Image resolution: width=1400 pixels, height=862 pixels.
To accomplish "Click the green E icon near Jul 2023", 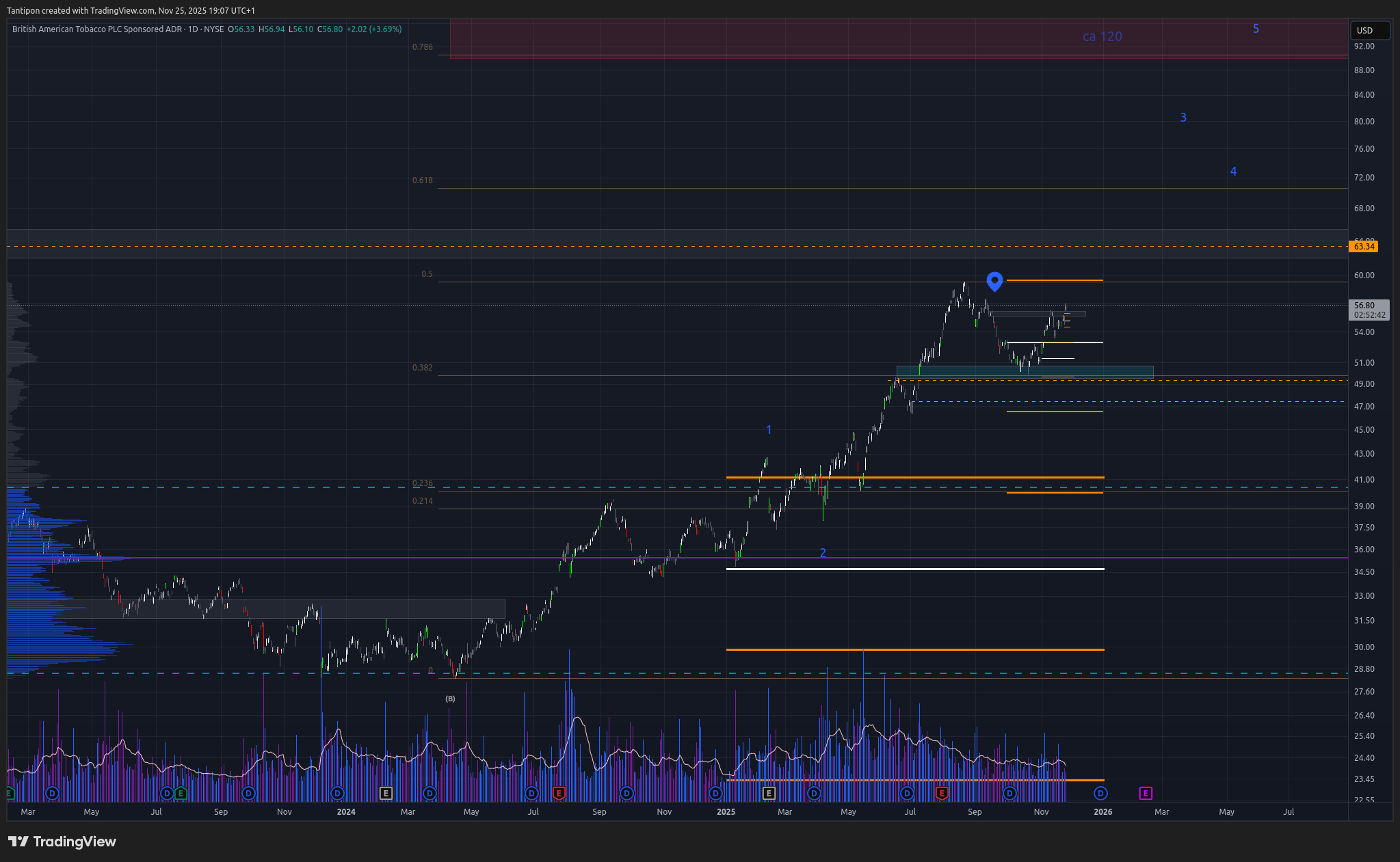I will [180, 793].
